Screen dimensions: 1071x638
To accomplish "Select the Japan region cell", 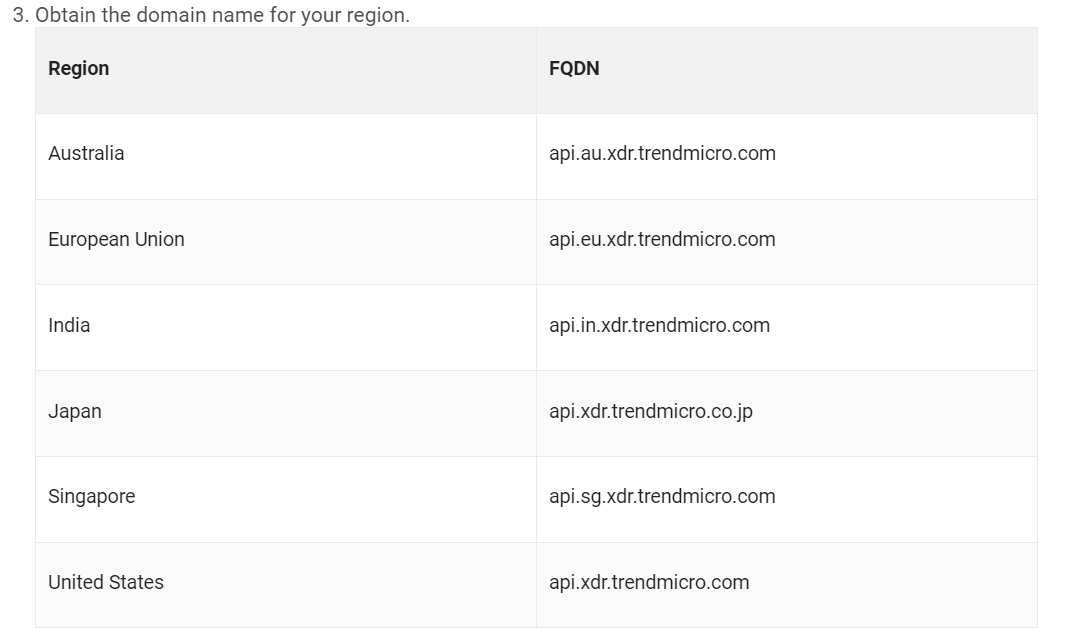I will coord(286,413).
